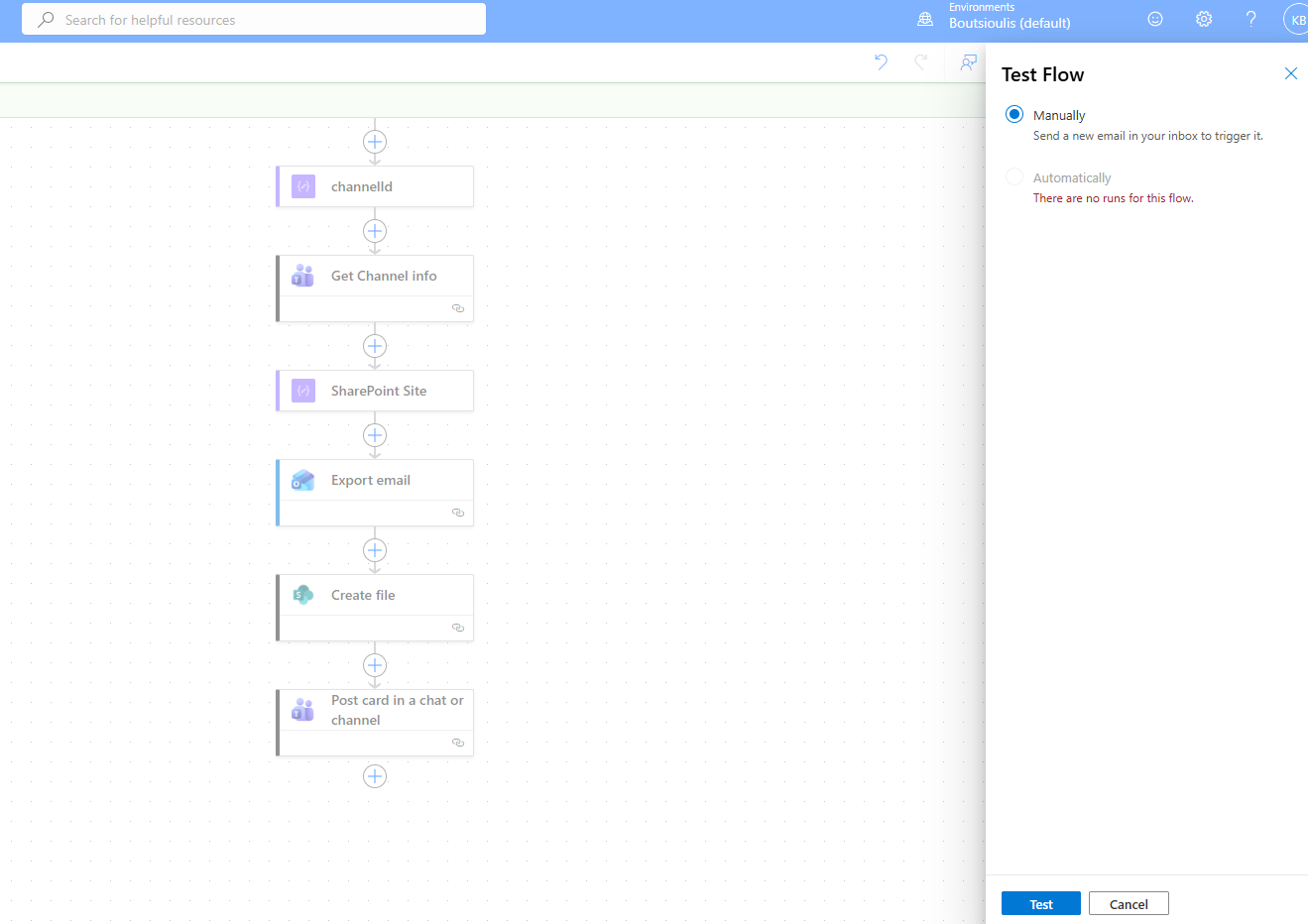Click the Undo arrow icon
The image size is (1308, 924).
(x=881, y=62)
